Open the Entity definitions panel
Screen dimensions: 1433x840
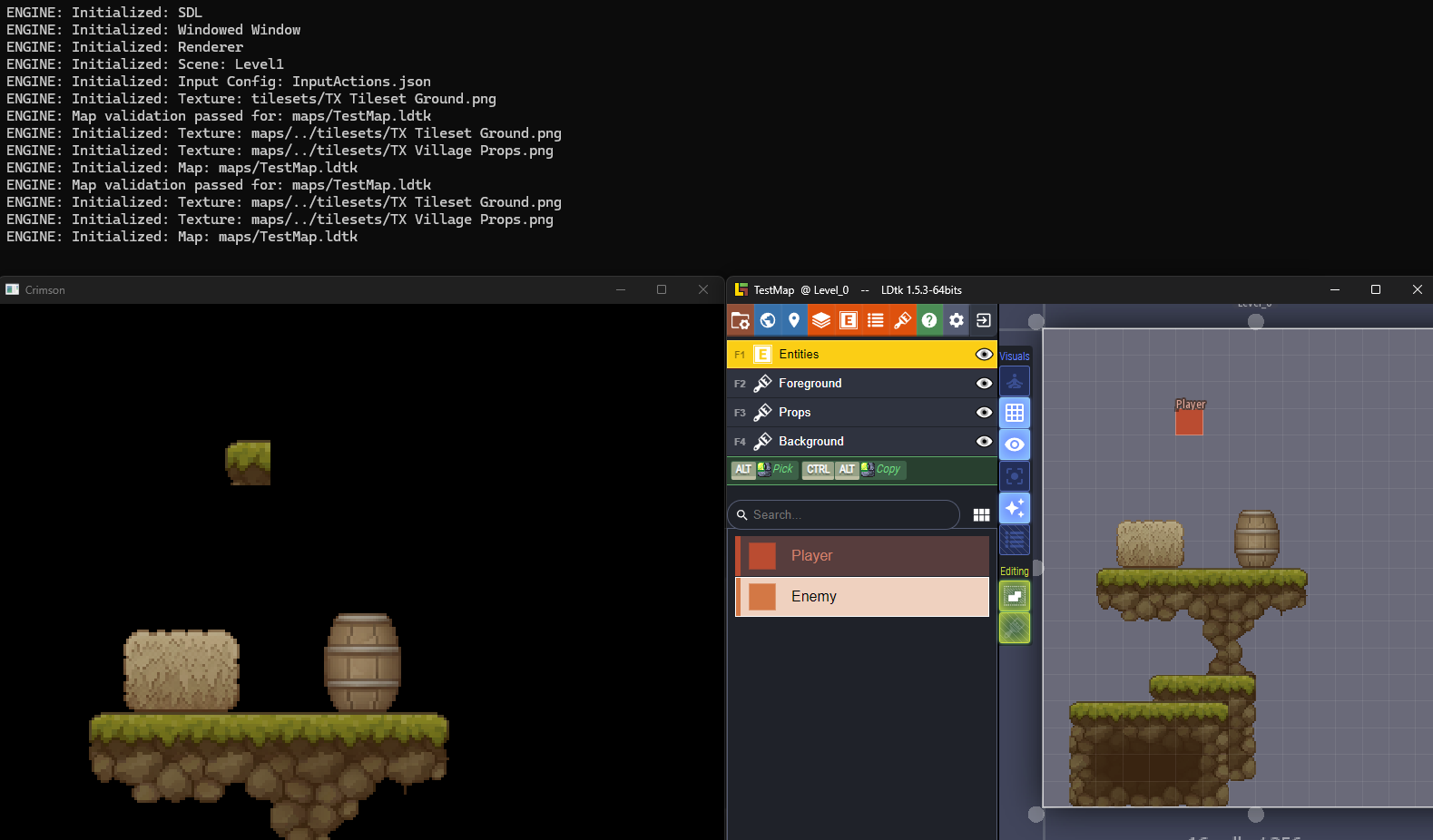click(x=849, y=320)
